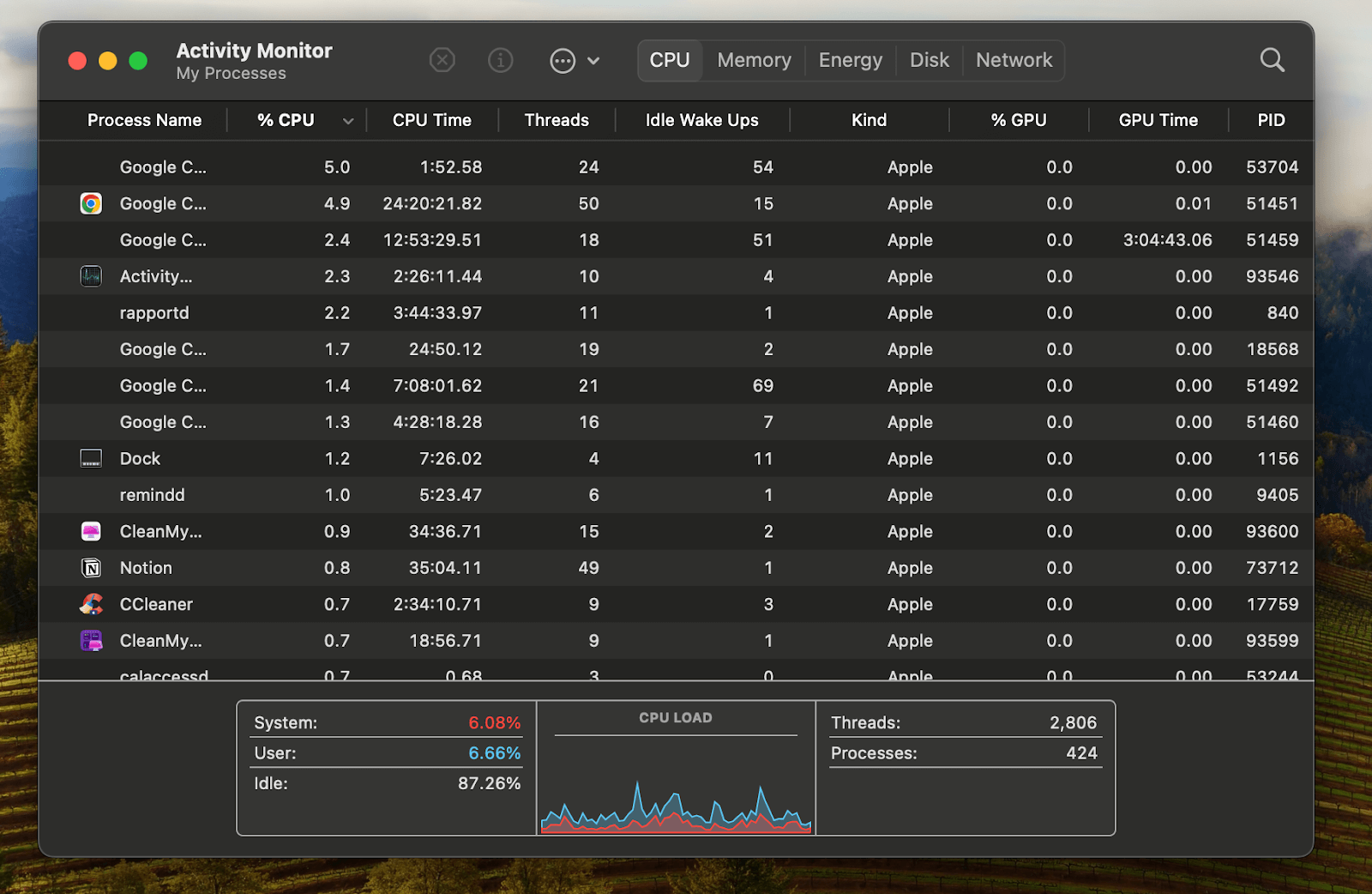The width and height of the screenshot is (1372, 894).
Task: Click the Activity Monitor process icon
Action: 91,276
